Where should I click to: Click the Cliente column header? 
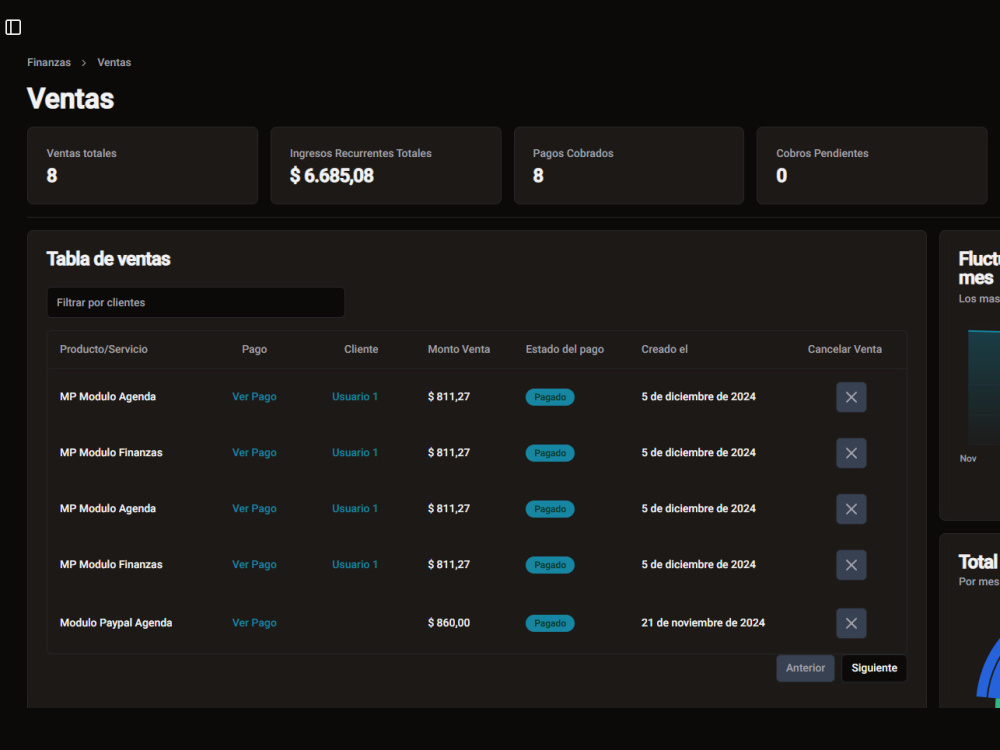[361, 349]
